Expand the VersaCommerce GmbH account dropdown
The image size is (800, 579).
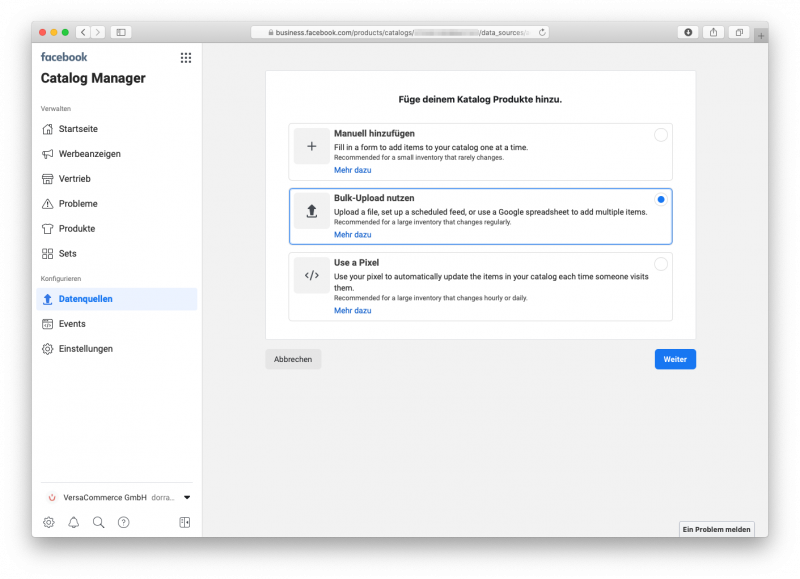tap(187, 497)
